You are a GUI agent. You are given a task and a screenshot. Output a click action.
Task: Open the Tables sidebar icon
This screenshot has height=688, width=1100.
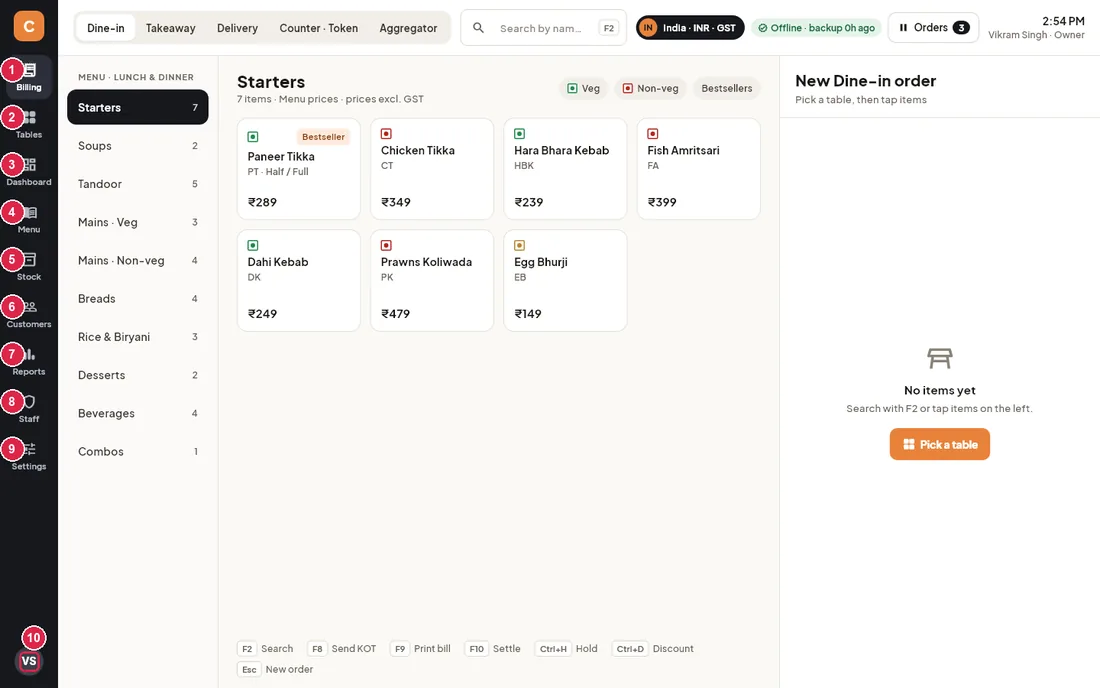(29, 123)
